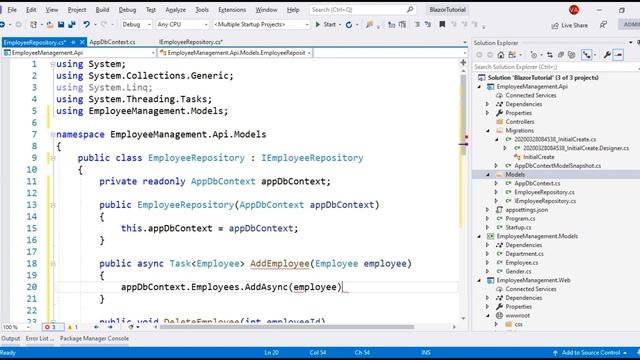Open the editor zoom 100% dropdown

[x=16, y=327]
